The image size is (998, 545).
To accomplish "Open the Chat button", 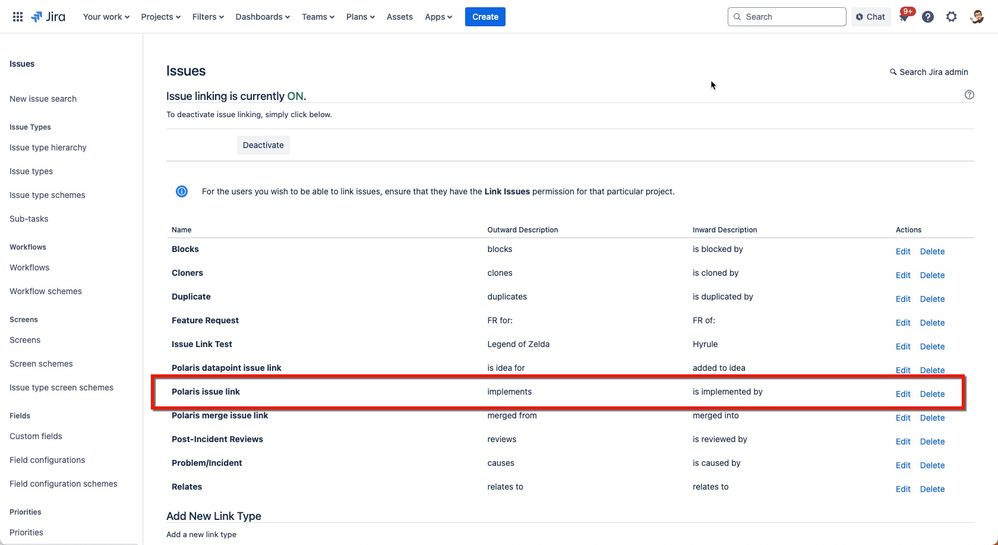I will pyautogui.click(x=871, y=17).
